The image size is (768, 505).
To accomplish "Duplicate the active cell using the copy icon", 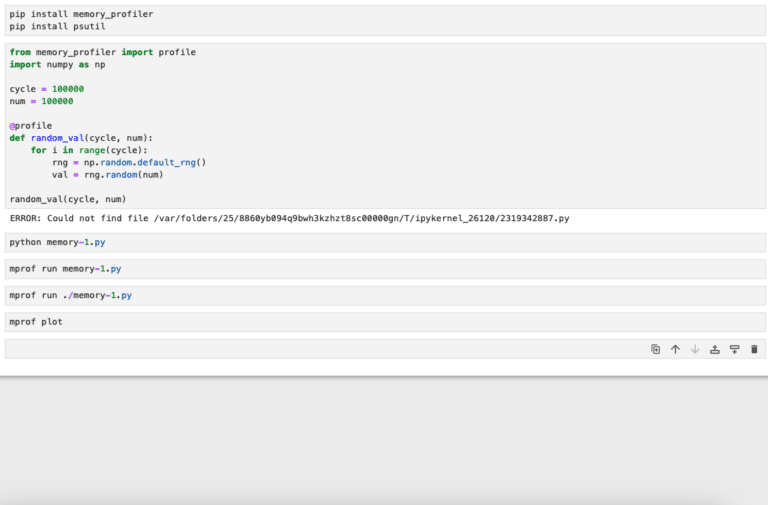I will tap(655, 349).
